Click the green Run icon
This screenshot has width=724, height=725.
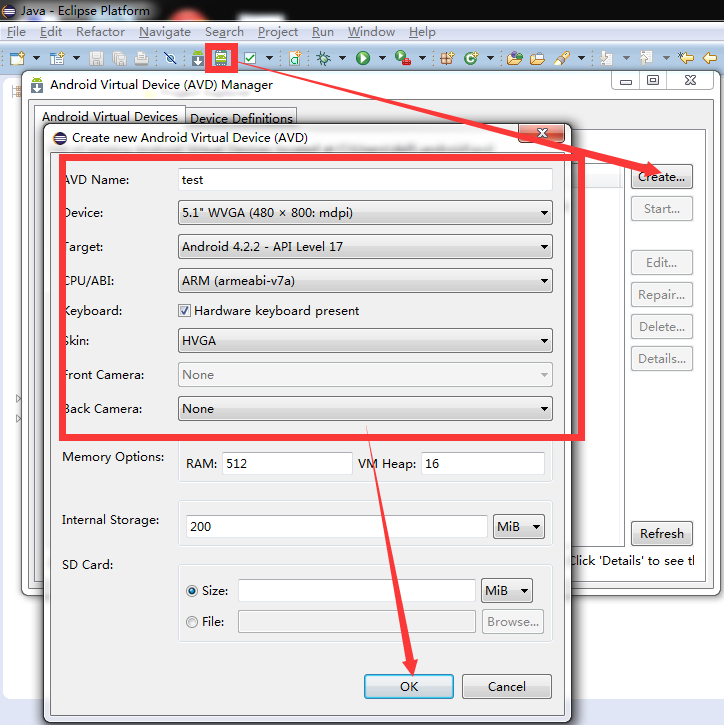pyautogui.click(x=363, y=58)
